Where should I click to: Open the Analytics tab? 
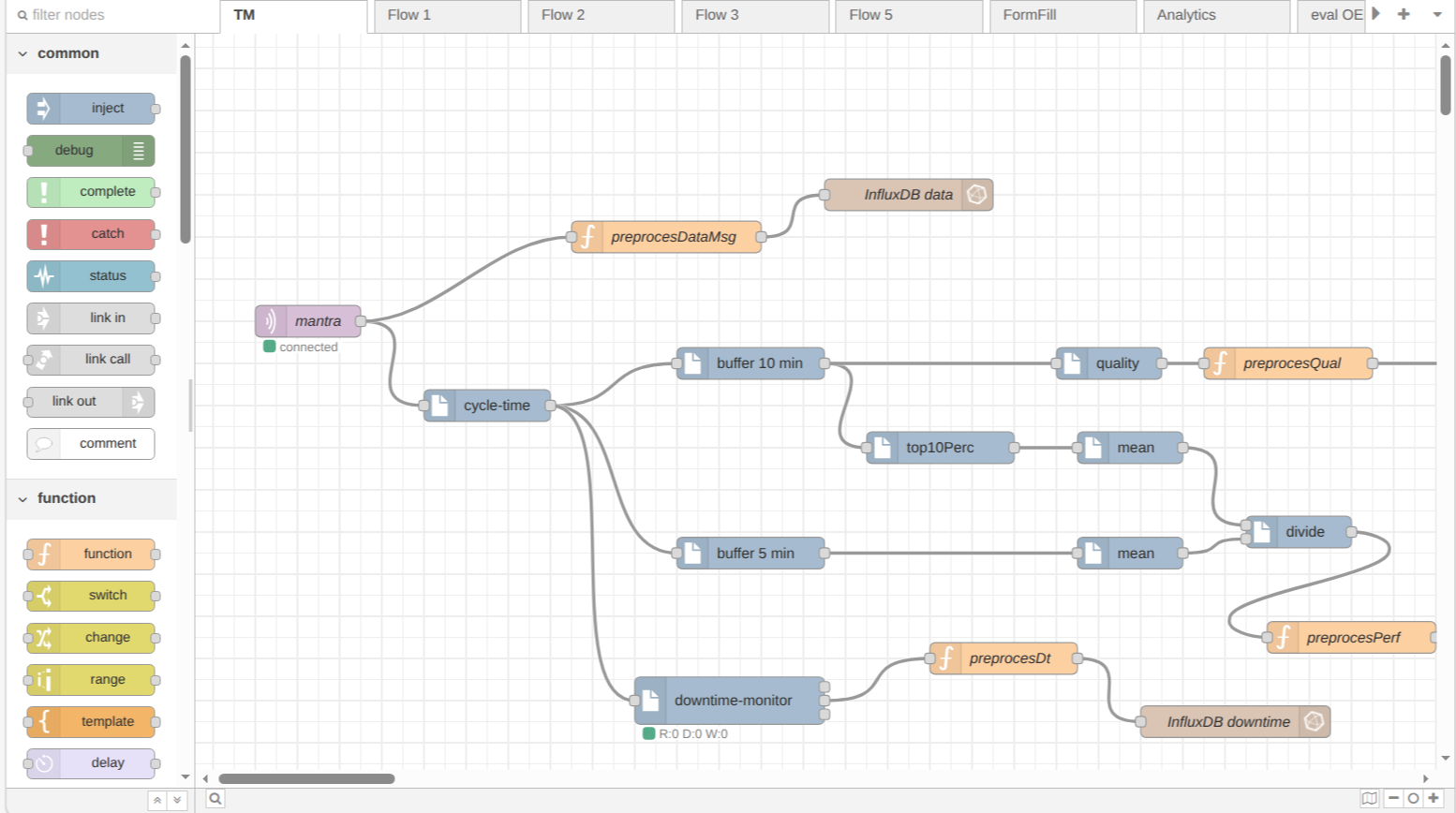point(1216,16)
